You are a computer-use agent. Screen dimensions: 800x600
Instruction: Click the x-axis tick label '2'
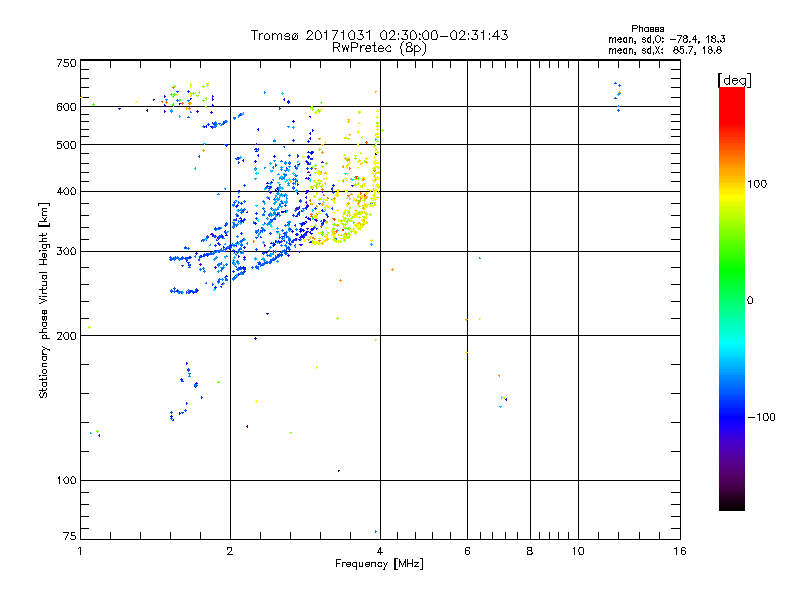click(230, 551)
